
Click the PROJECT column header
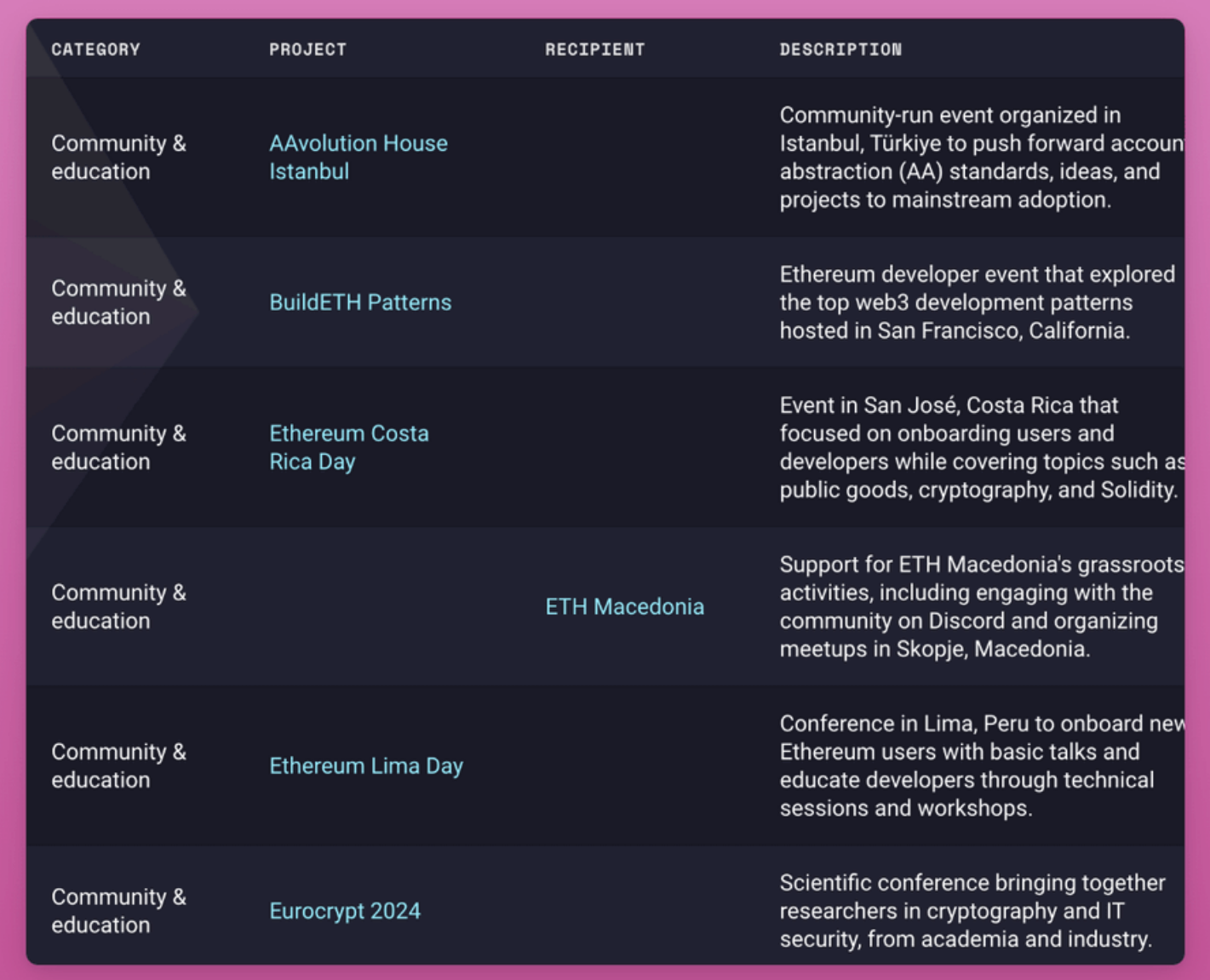(307, 49)
